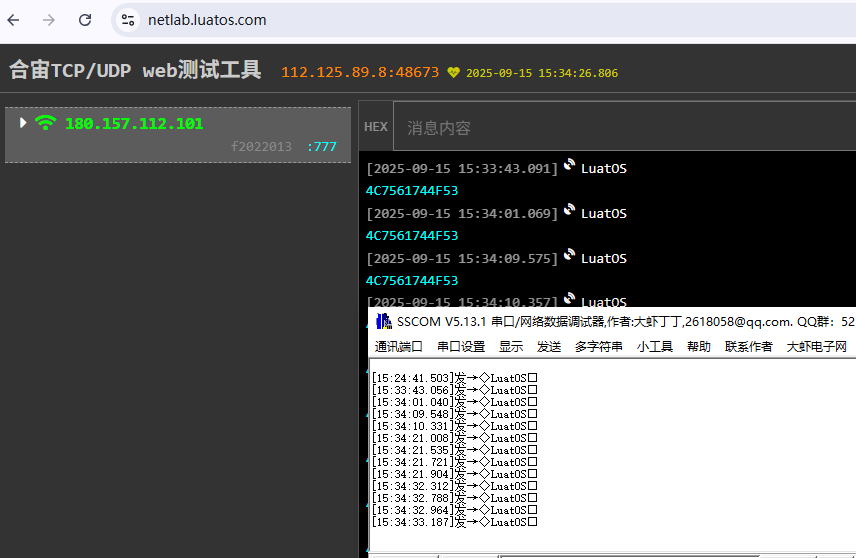Screen dimensions: 856x558
Task: Toggle the HEX send mode
Action: tap(376, 127)
